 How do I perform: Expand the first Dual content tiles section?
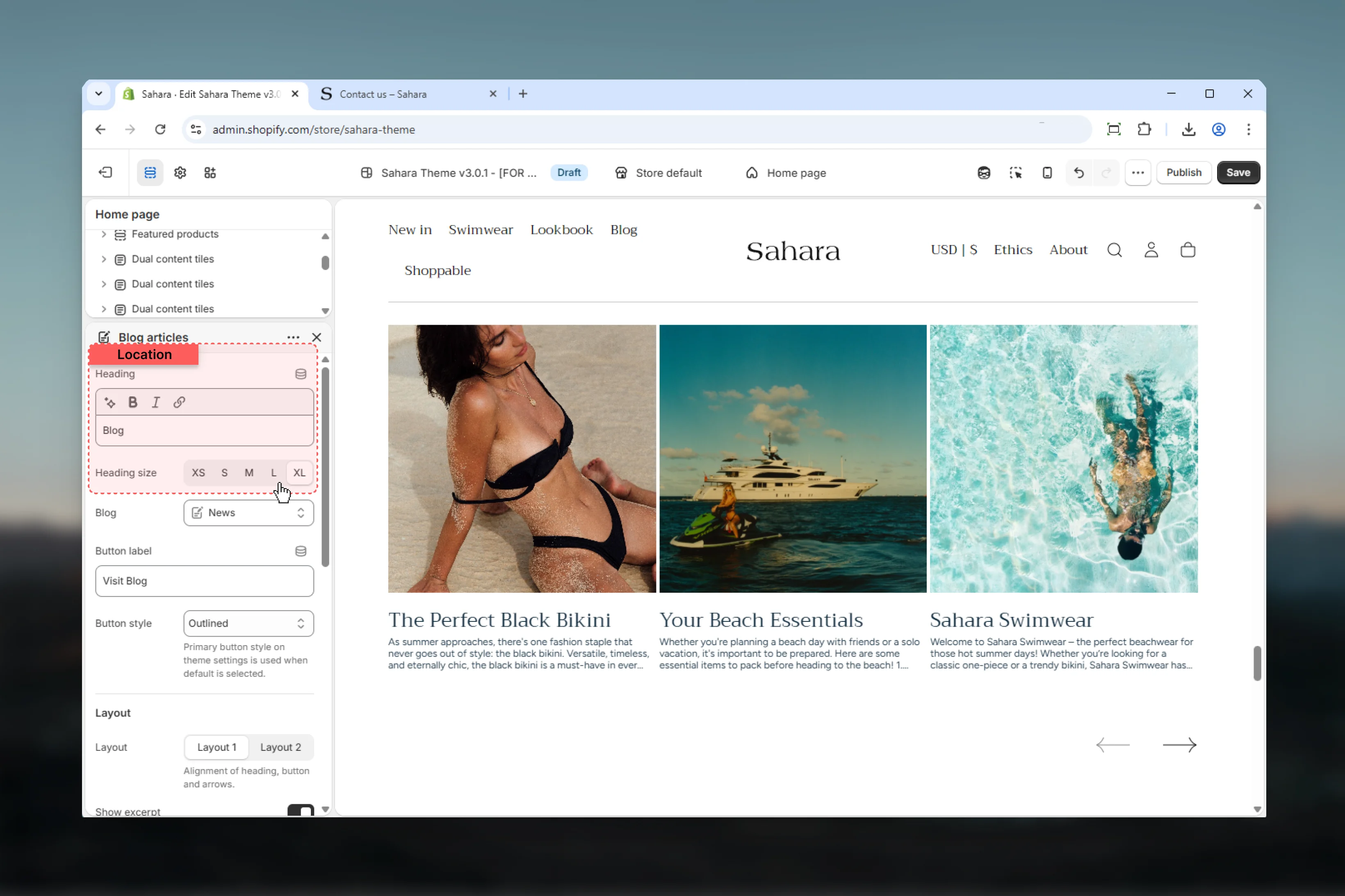(x=103, y=259)
